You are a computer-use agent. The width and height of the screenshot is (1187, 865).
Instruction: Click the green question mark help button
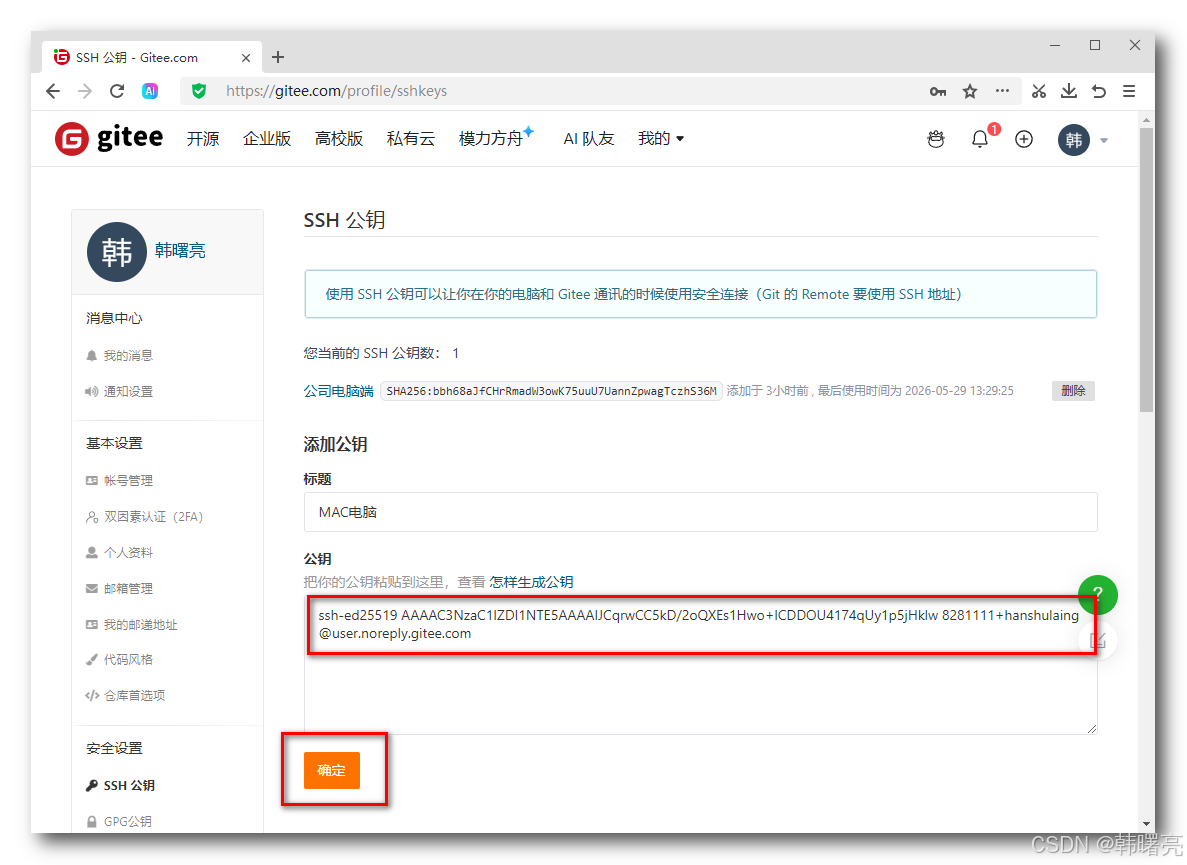(x=1098, y=595)
